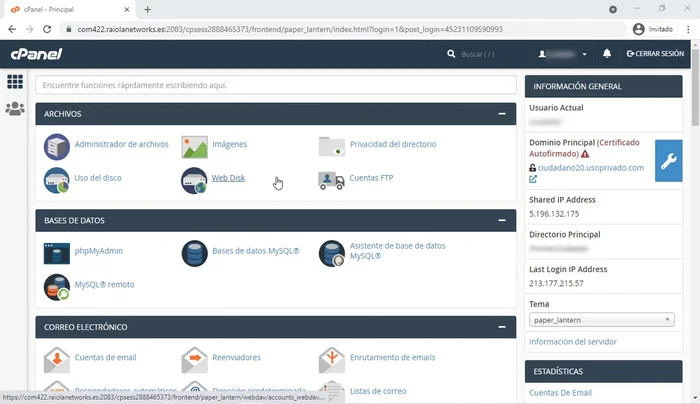700x404 pixels.
Task: Click the browser address bar
Action: pyautogui.click(x=344, y=29)
